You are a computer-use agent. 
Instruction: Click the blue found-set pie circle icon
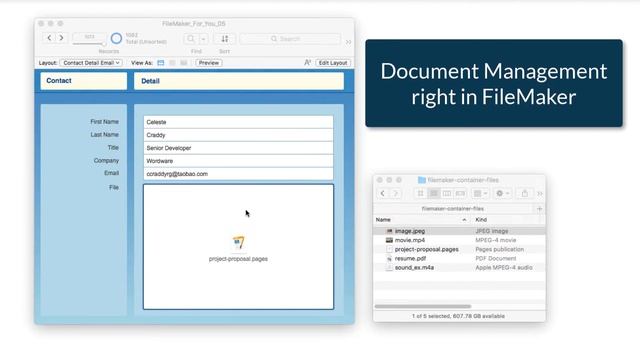click(x=116, y=38)
